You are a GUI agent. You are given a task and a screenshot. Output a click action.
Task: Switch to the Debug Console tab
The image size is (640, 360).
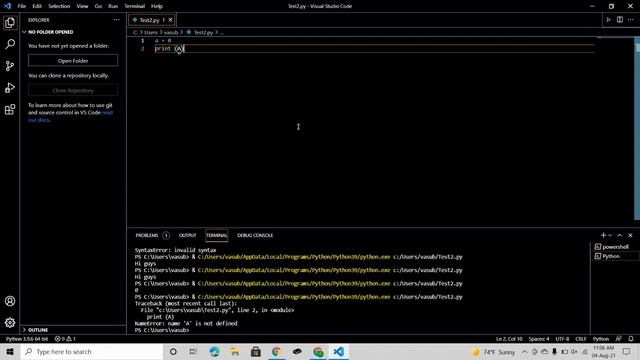click(x=255, y=236)
